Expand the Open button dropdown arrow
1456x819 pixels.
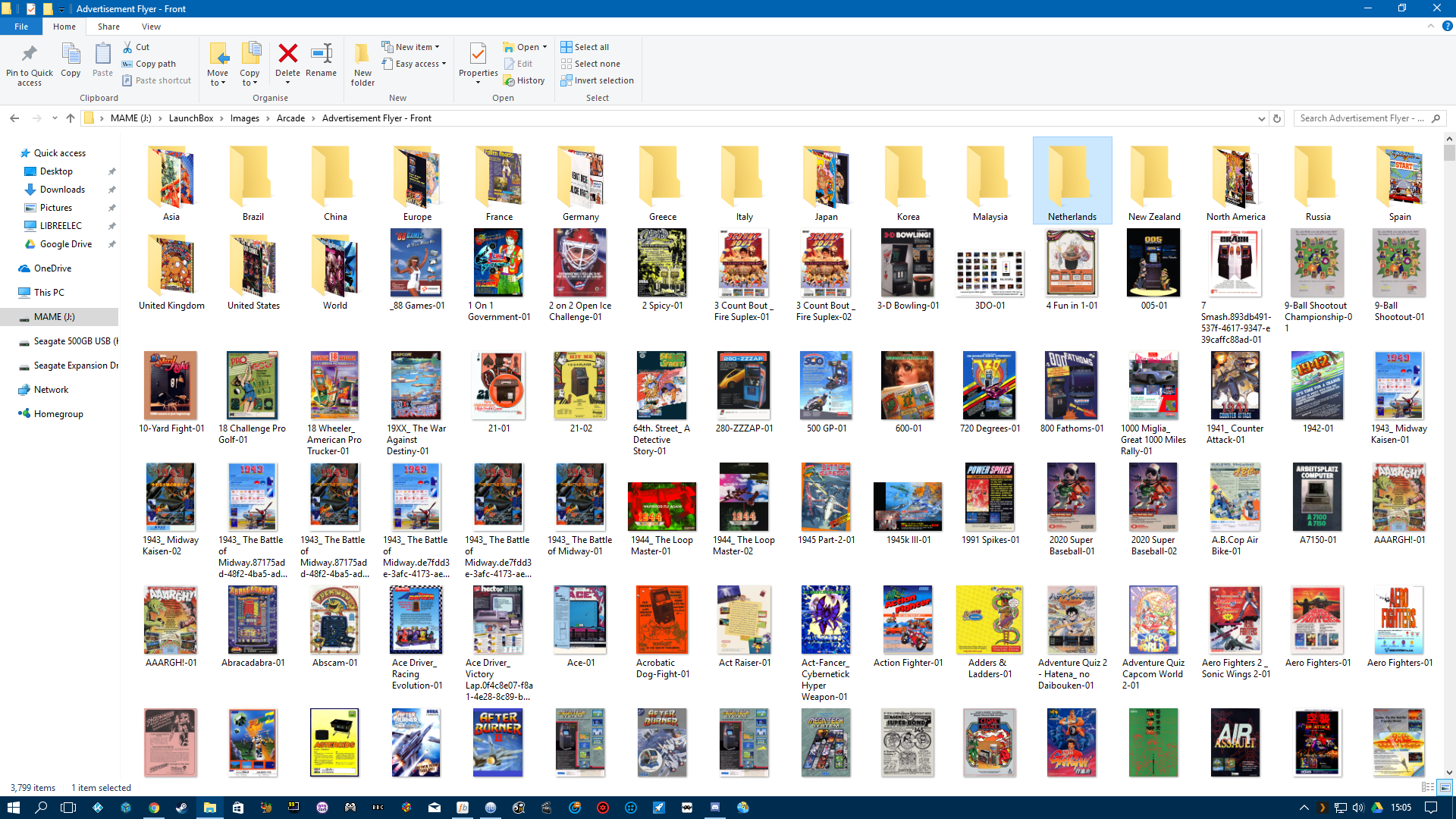tap(544, 47)
